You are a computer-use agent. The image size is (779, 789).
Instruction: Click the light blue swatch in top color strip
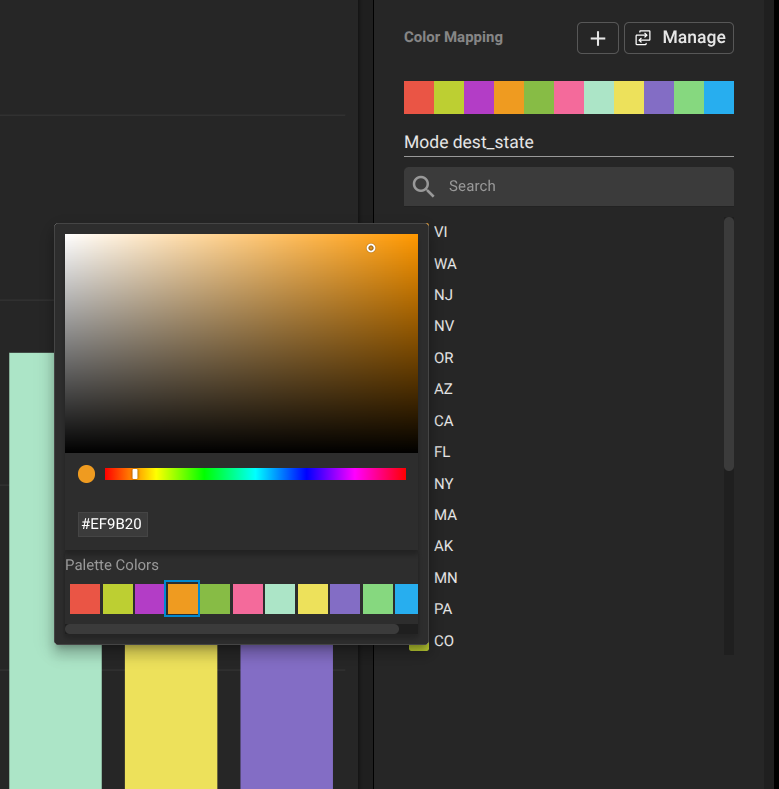[x=719, y=98]
